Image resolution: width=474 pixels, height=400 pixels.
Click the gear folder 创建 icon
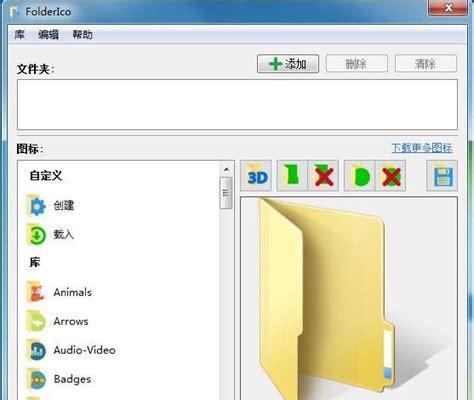click(x=36, y=206)
